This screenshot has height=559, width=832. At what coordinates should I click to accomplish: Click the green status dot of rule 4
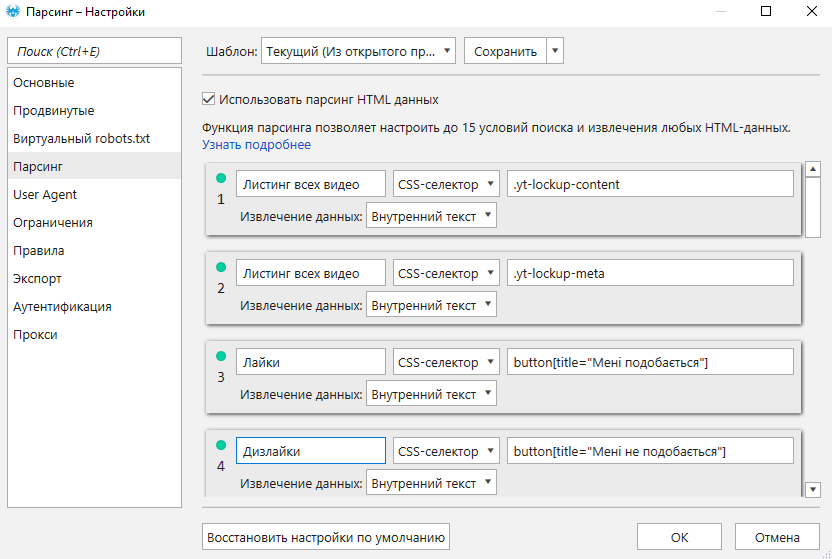click(x=221, y=444)
